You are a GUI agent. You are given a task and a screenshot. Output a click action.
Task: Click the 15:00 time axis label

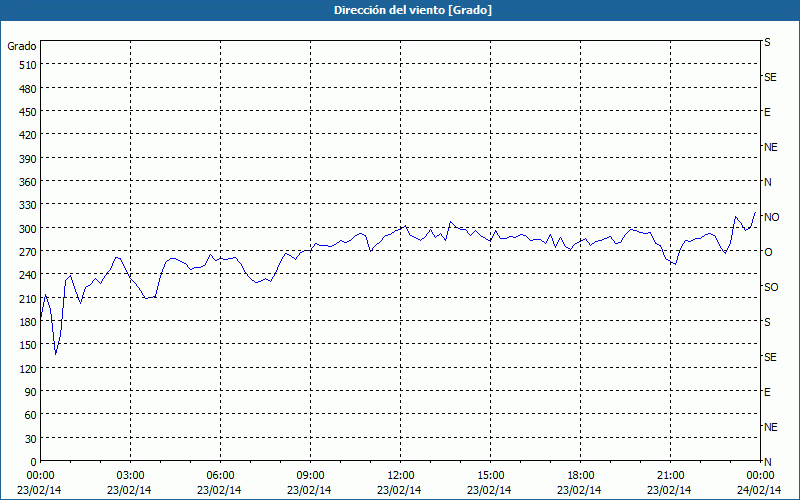[x=490, y=476]
